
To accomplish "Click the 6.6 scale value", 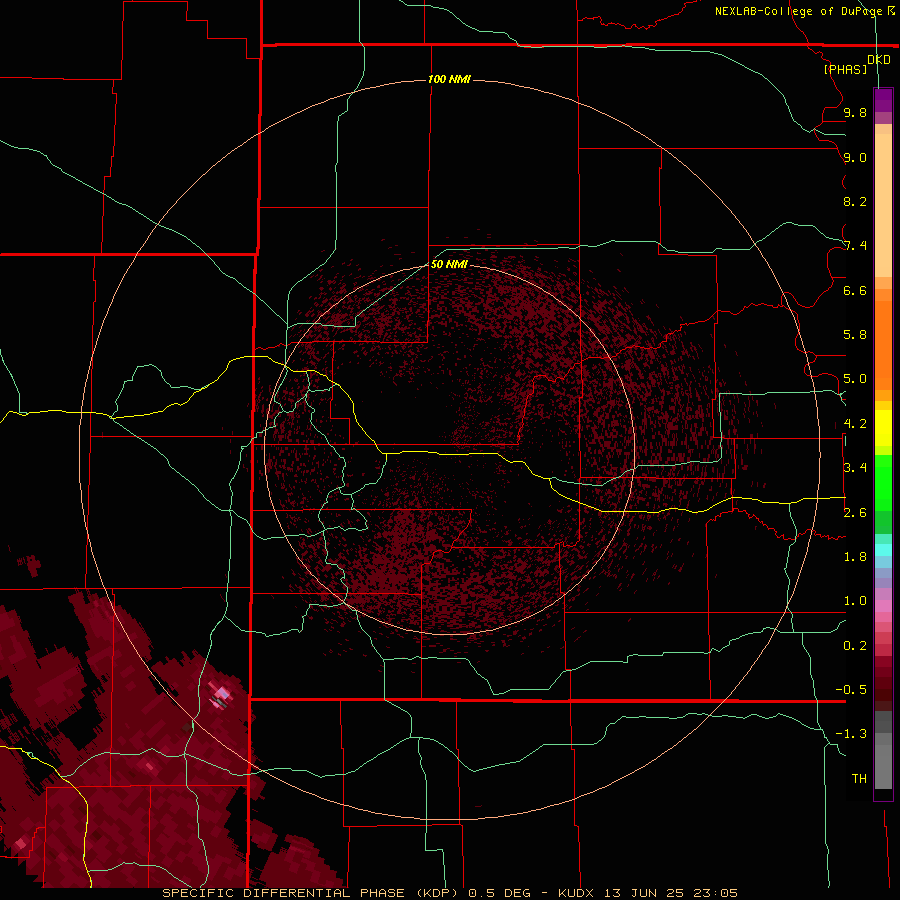I will (855, 290).
